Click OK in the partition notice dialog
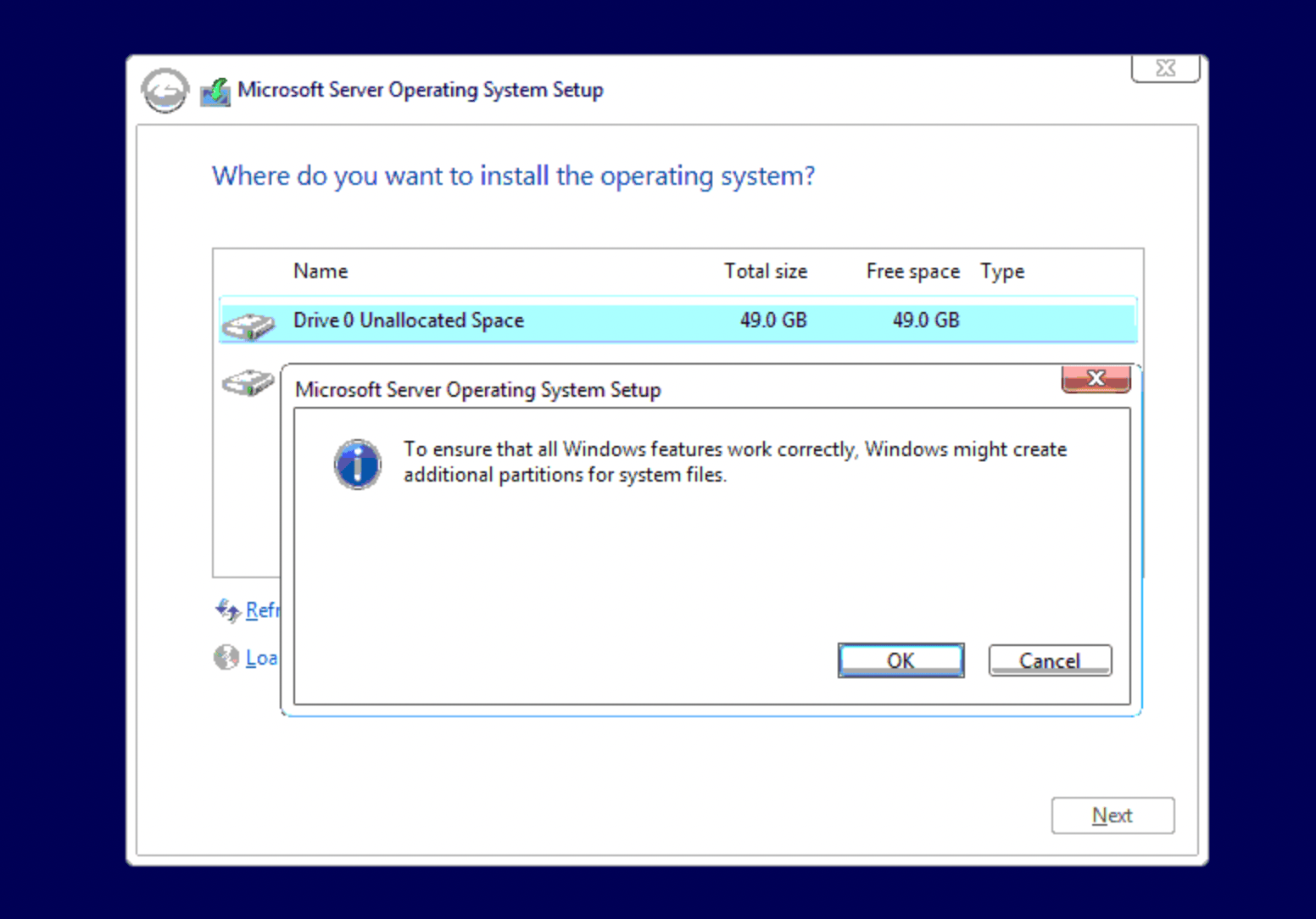Image resolution: width=1316 pixels, height=919 pixels. pos(901,660)
